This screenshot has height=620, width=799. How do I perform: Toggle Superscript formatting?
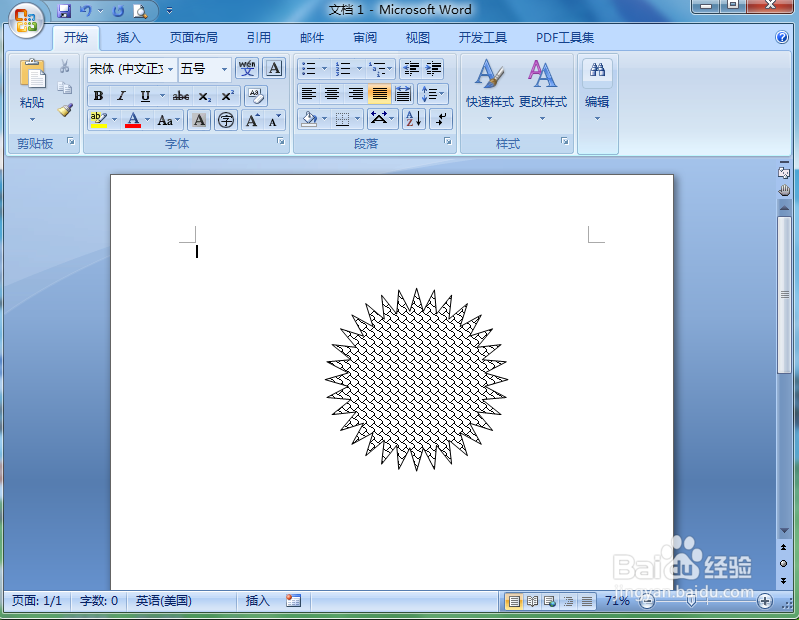point(227,95)
